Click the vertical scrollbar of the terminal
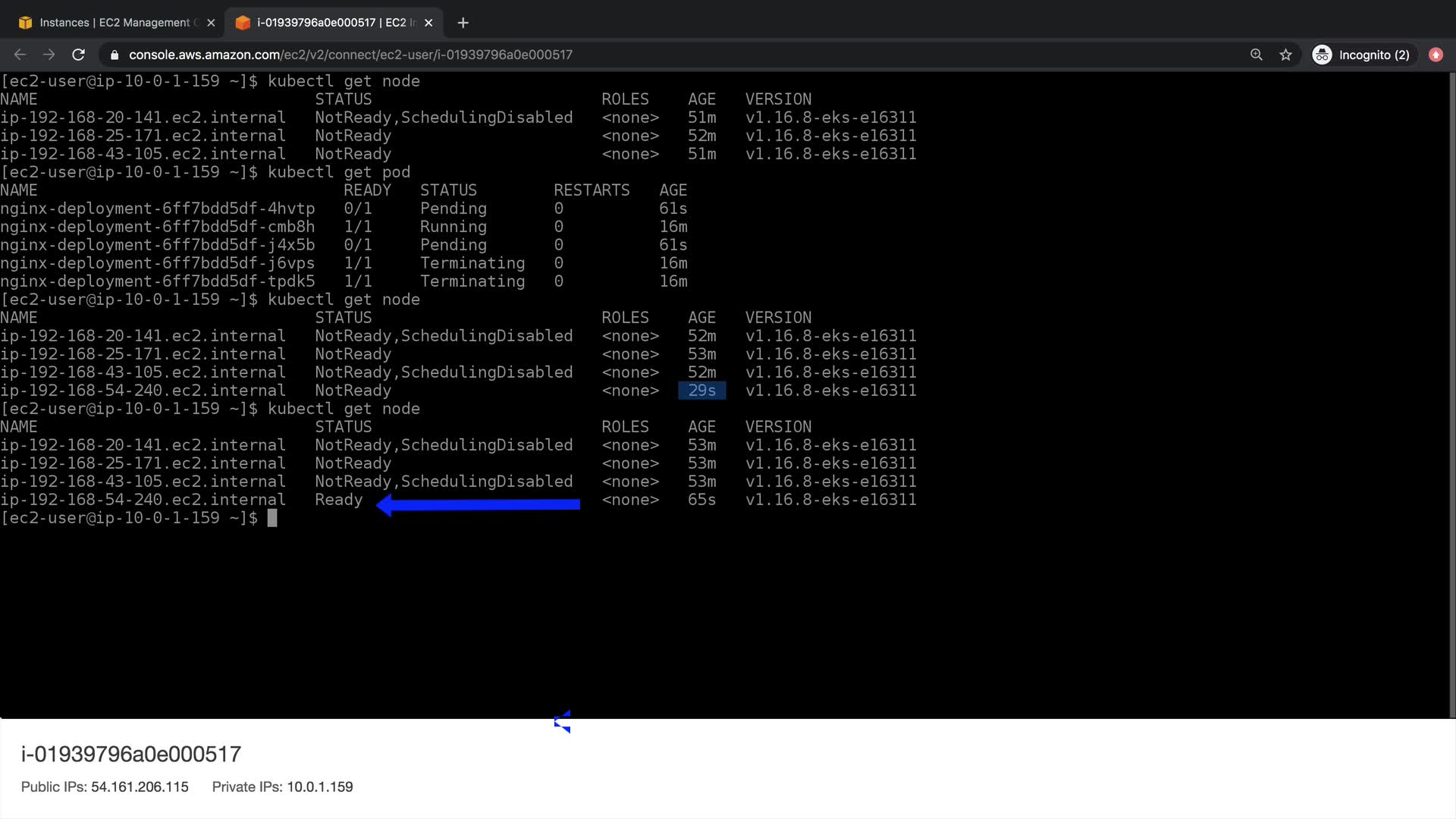Screen dimensions: 1456x819 1452,394
